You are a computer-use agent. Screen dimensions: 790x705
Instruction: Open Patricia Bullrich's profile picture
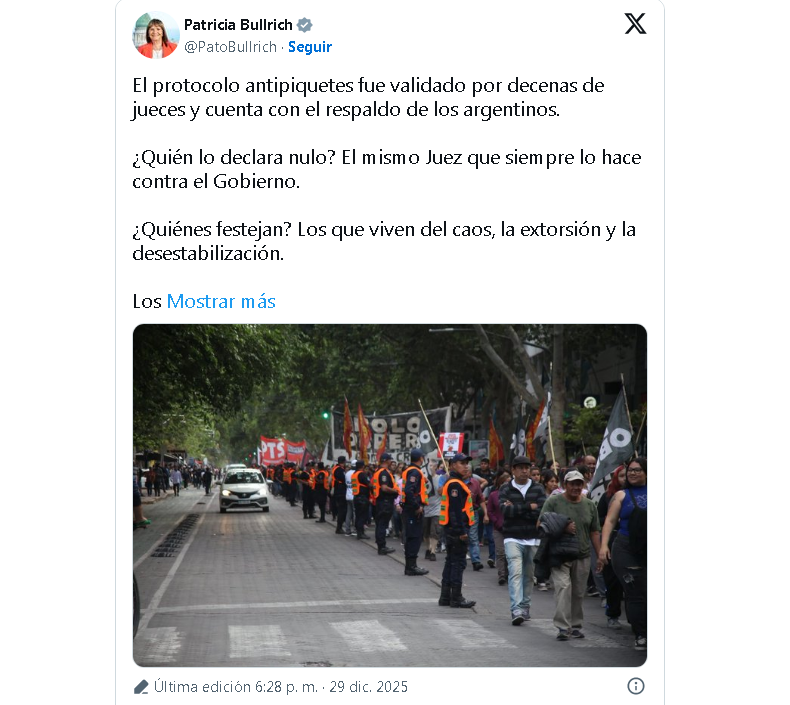tap(156, 35)
